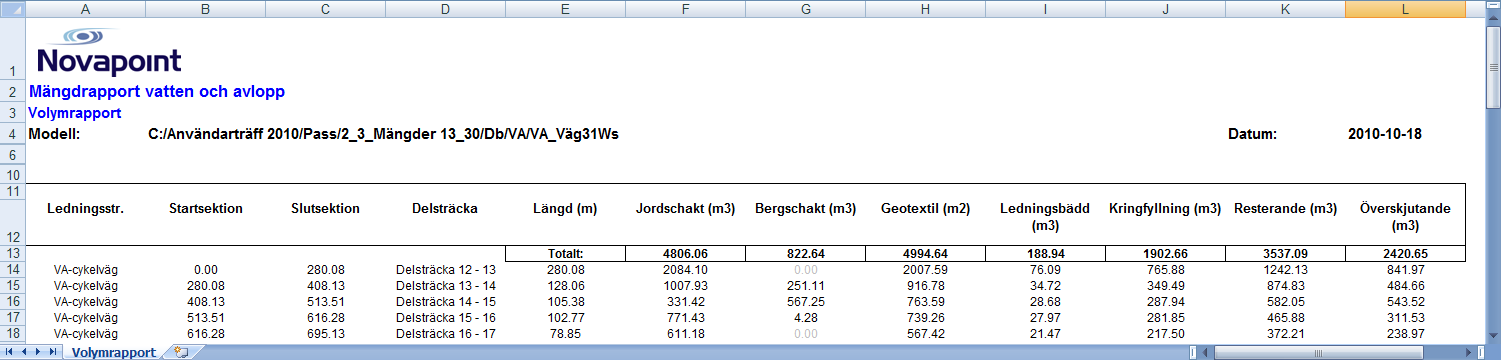Select column C header
The width and height of the screenshot is (1501, 360).
tap(325, 9)
